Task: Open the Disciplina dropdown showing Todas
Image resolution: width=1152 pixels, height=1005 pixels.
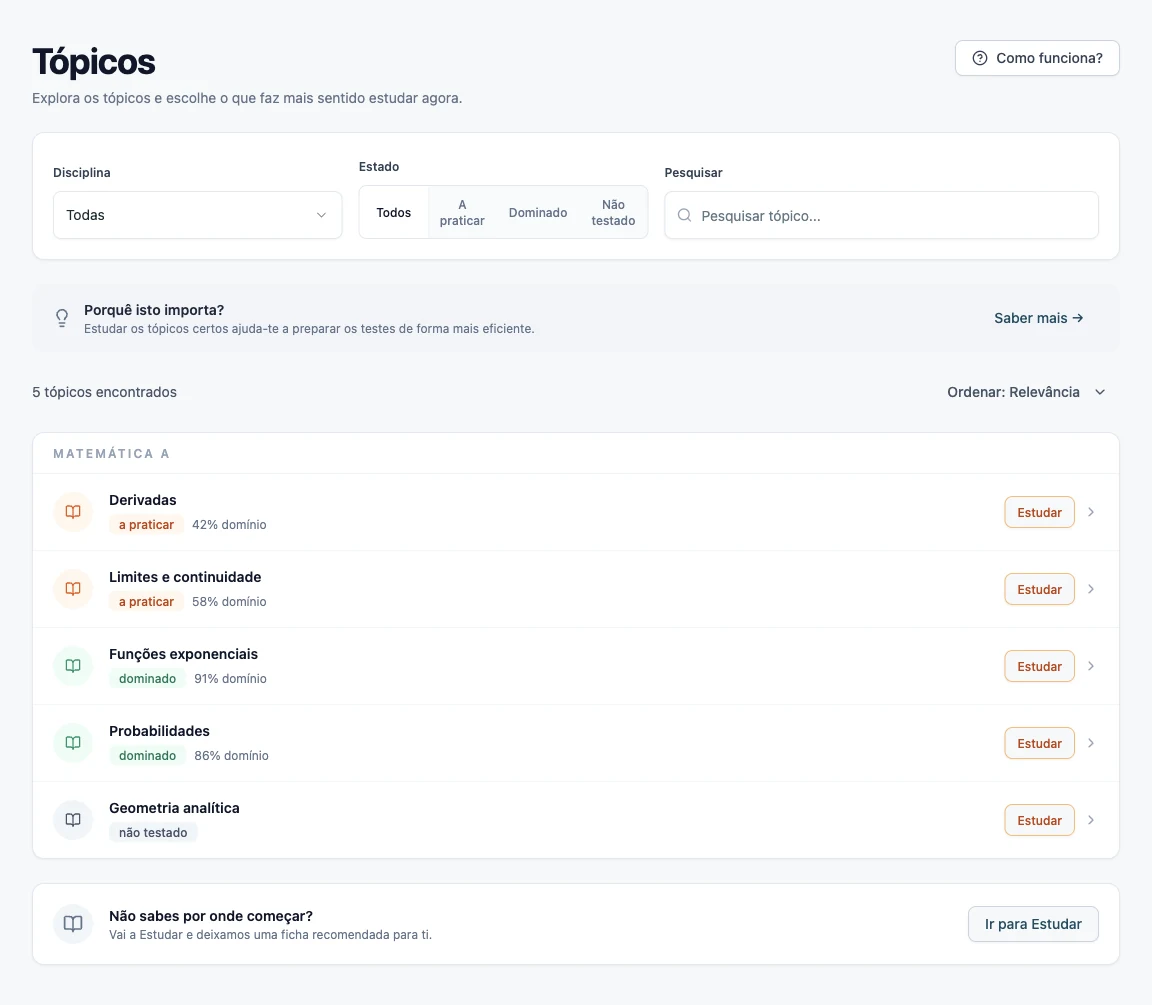Action: point(198,215)
